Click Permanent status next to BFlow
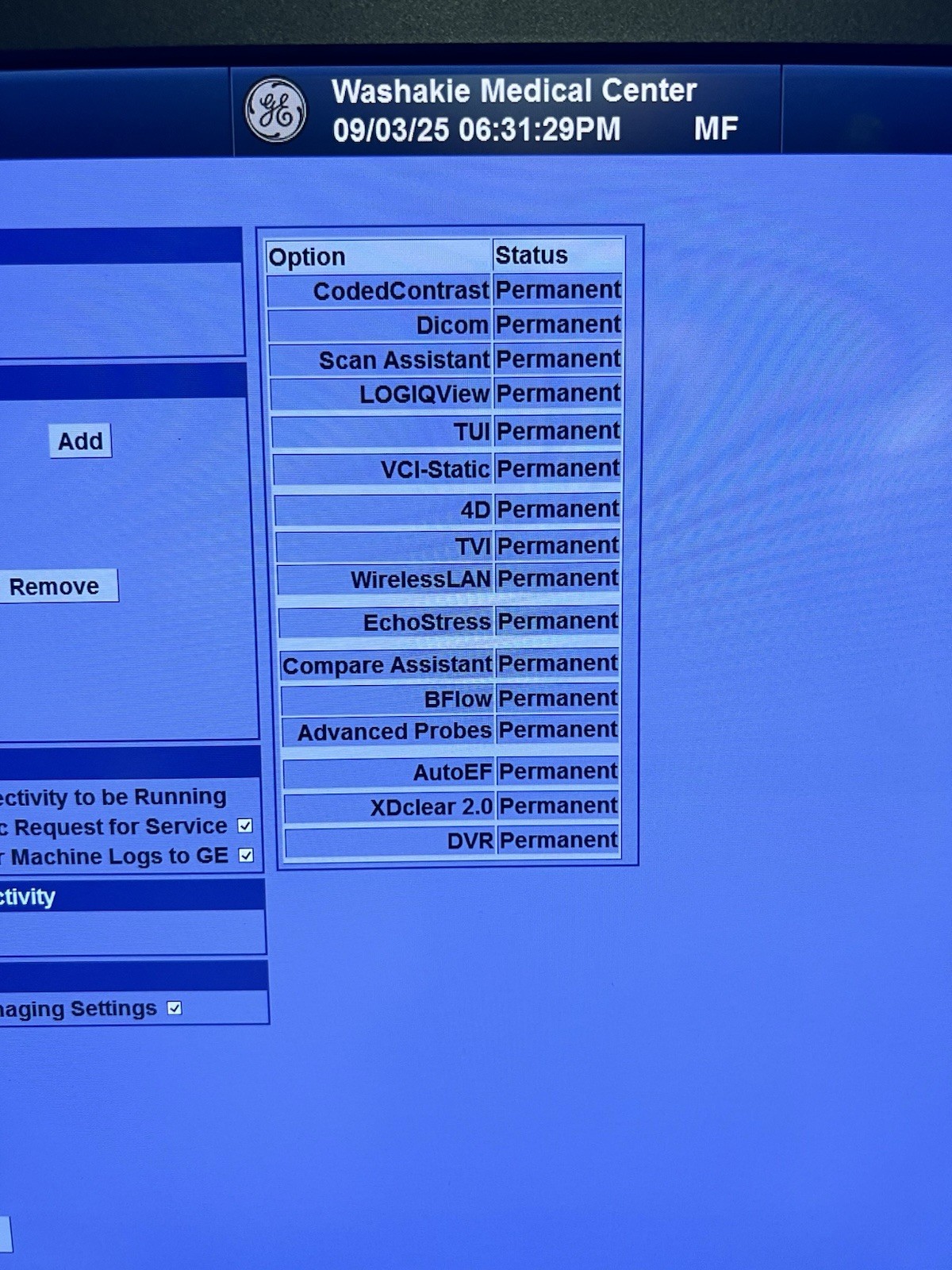Viewport: 952px width, 1270px height. pos(559,698)
